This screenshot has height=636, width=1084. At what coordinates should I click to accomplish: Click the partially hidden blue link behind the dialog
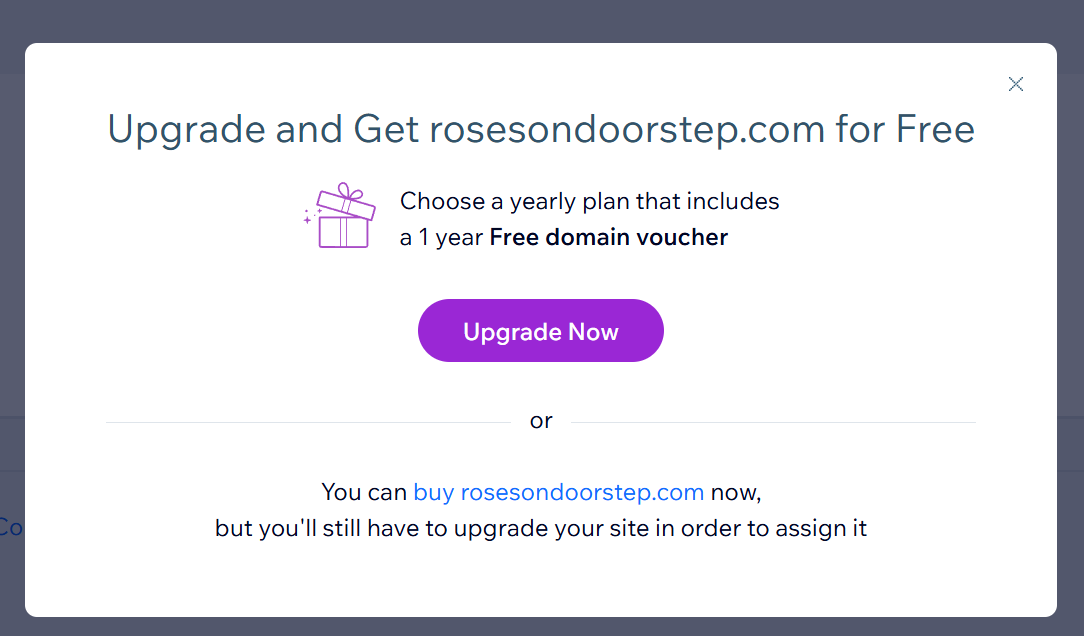10,528
